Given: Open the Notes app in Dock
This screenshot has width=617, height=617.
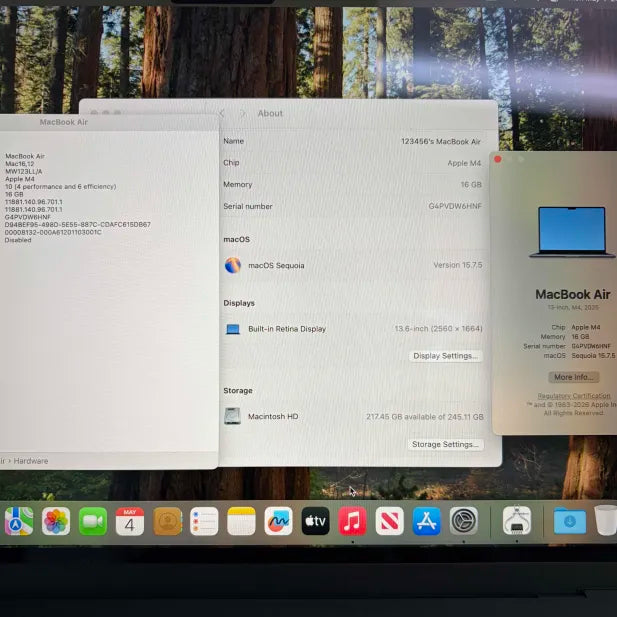Looking at the screenshot, I should 241,521.
